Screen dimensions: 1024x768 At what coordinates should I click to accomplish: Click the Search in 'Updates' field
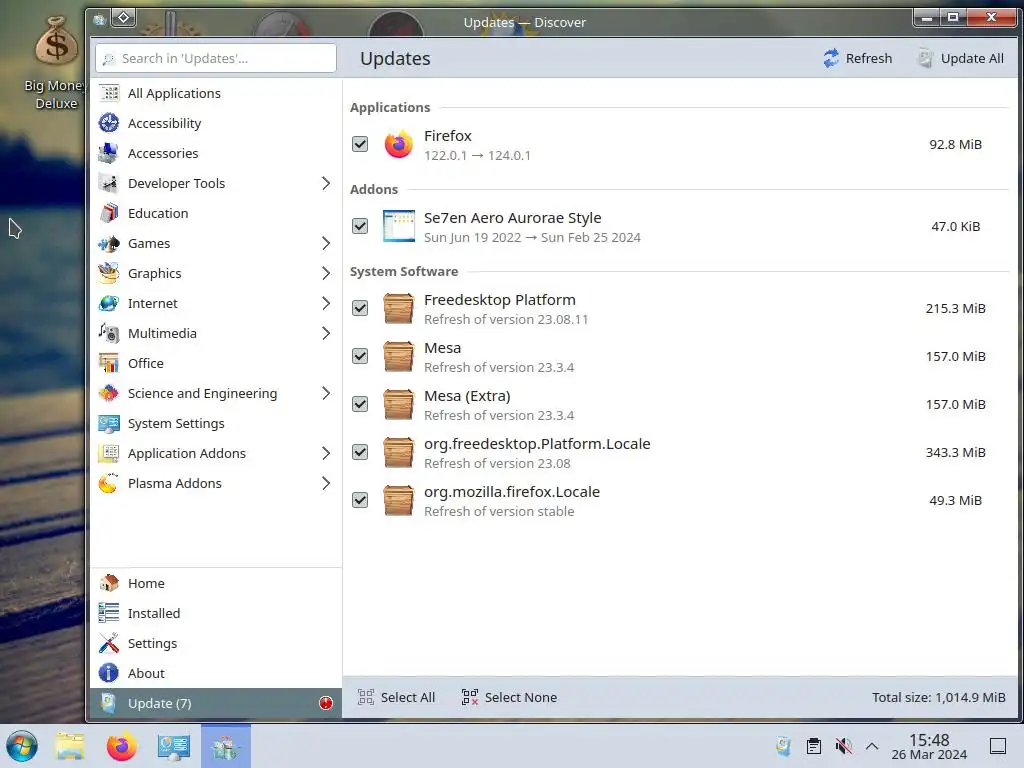(x=216, y=58)
